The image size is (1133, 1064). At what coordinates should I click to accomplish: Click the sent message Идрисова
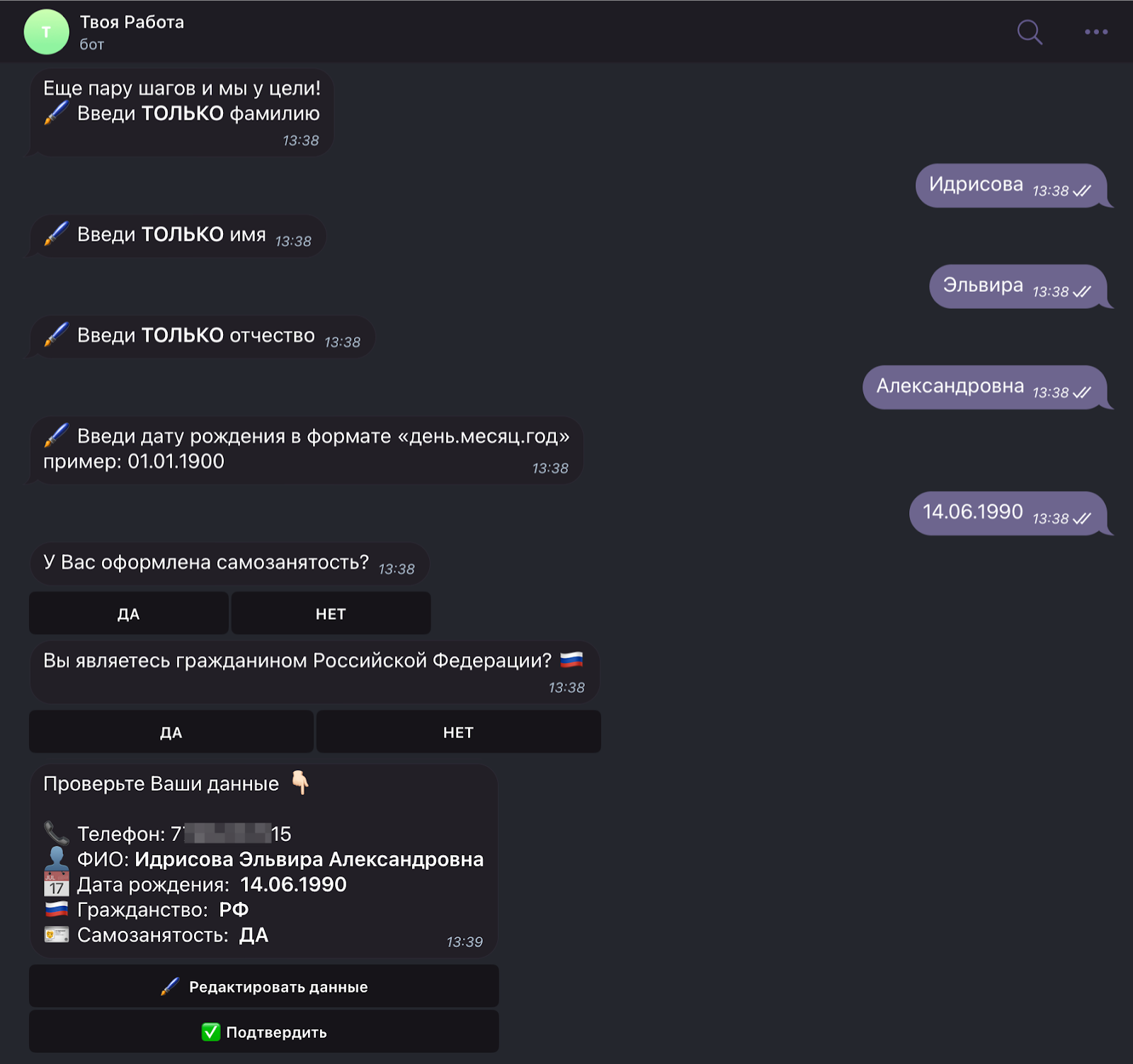point(976,185)
